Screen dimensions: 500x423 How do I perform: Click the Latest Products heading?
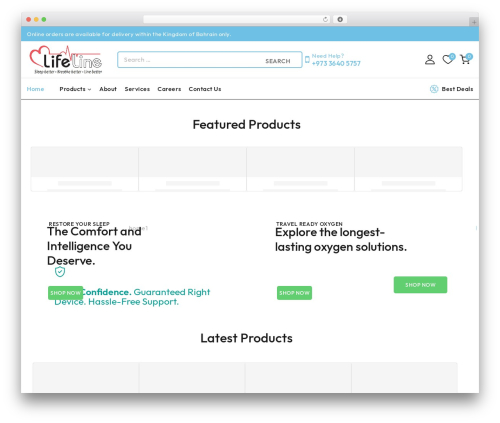(246, 338)
